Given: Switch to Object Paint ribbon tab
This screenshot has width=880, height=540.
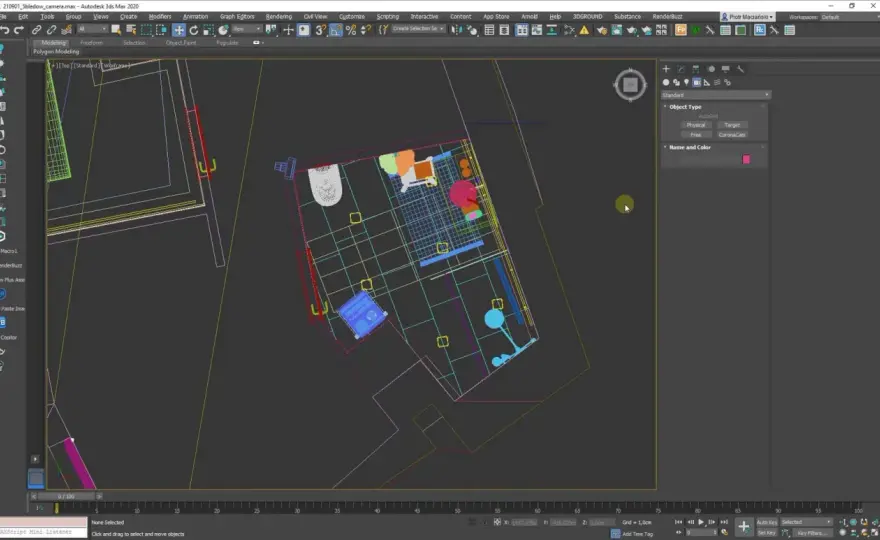Looking at the screenshot, I should (181, 43).
